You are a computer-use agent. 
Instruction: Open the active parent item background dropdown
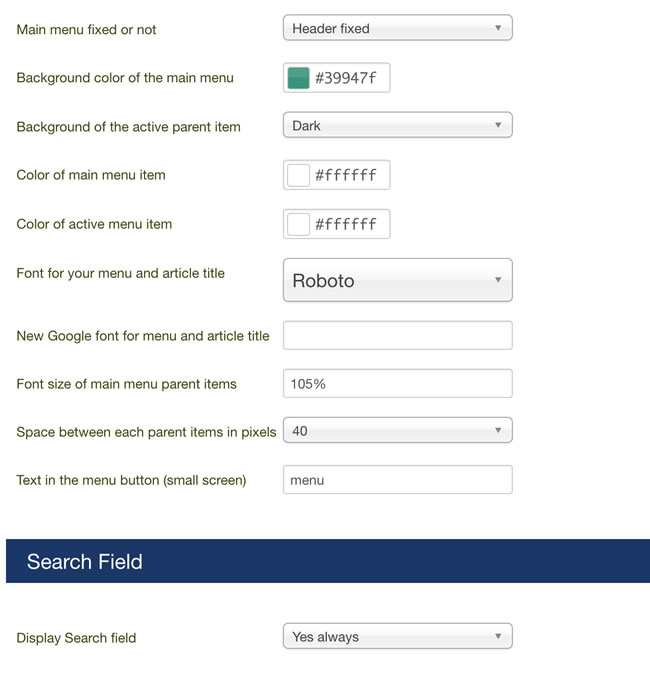(397, 125)
